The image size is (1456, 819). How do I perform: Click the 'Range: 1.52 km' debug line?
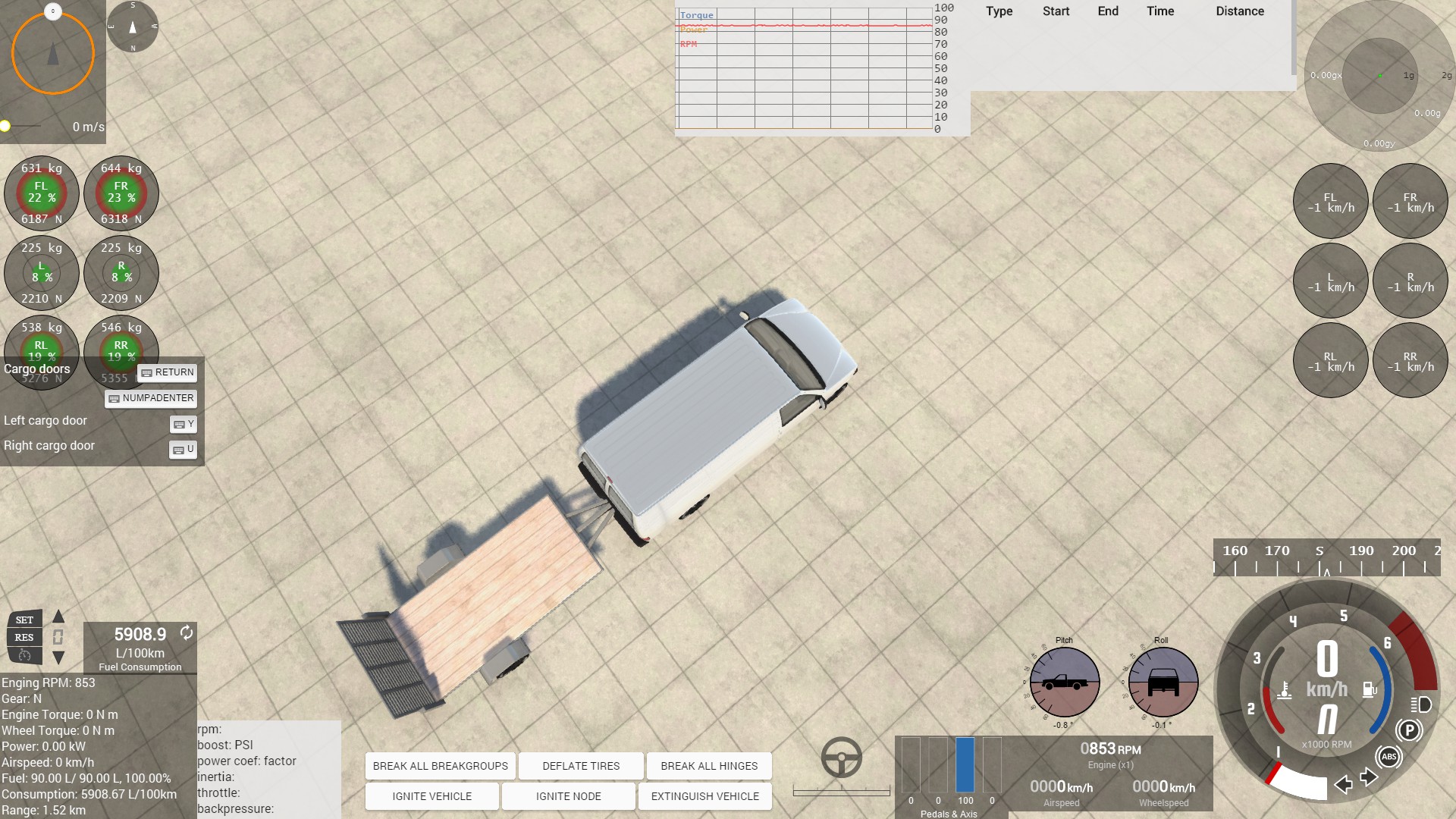43,811
